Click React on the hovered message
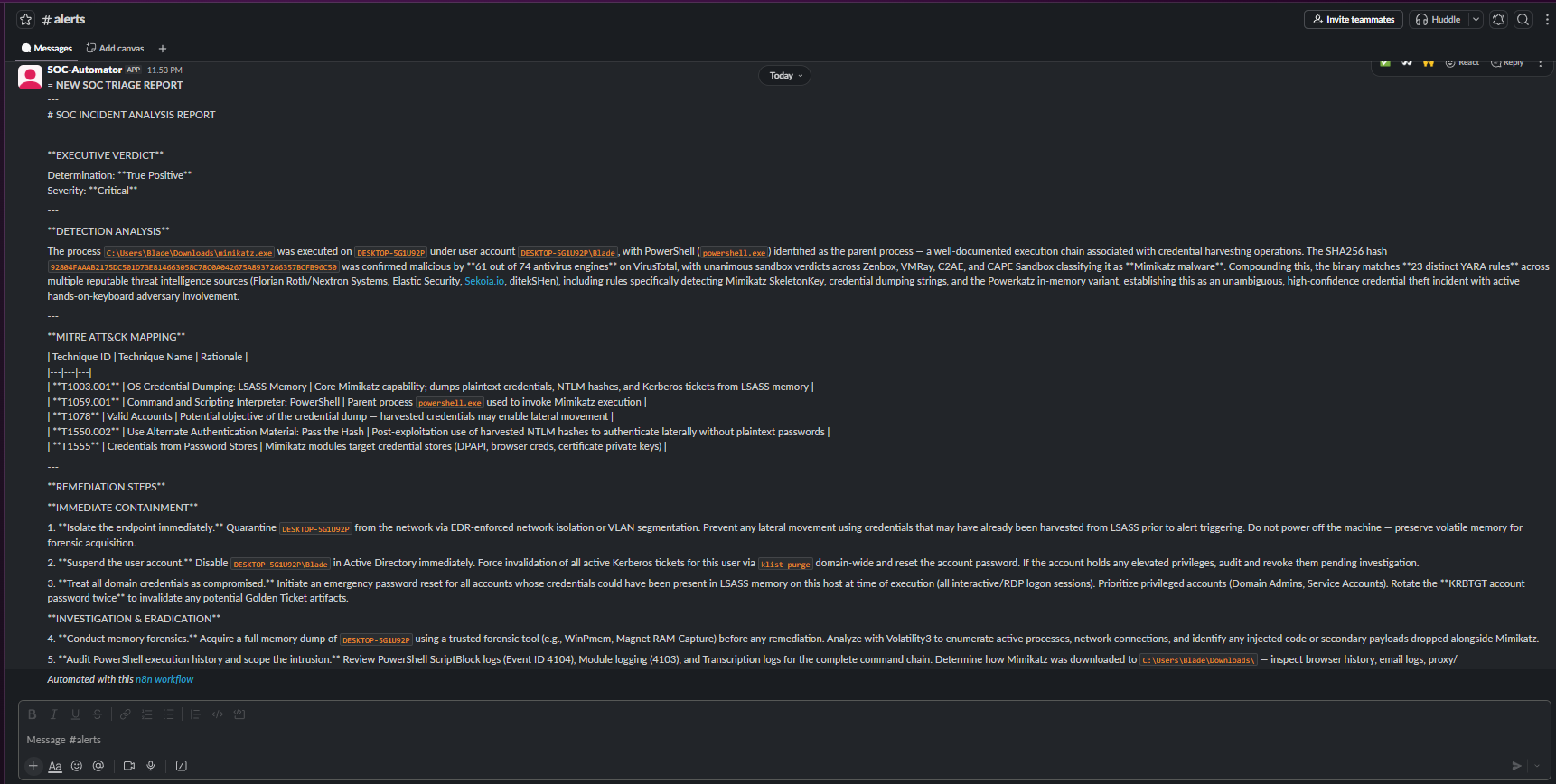1556x784 pixels. (x=1462, y=62)
